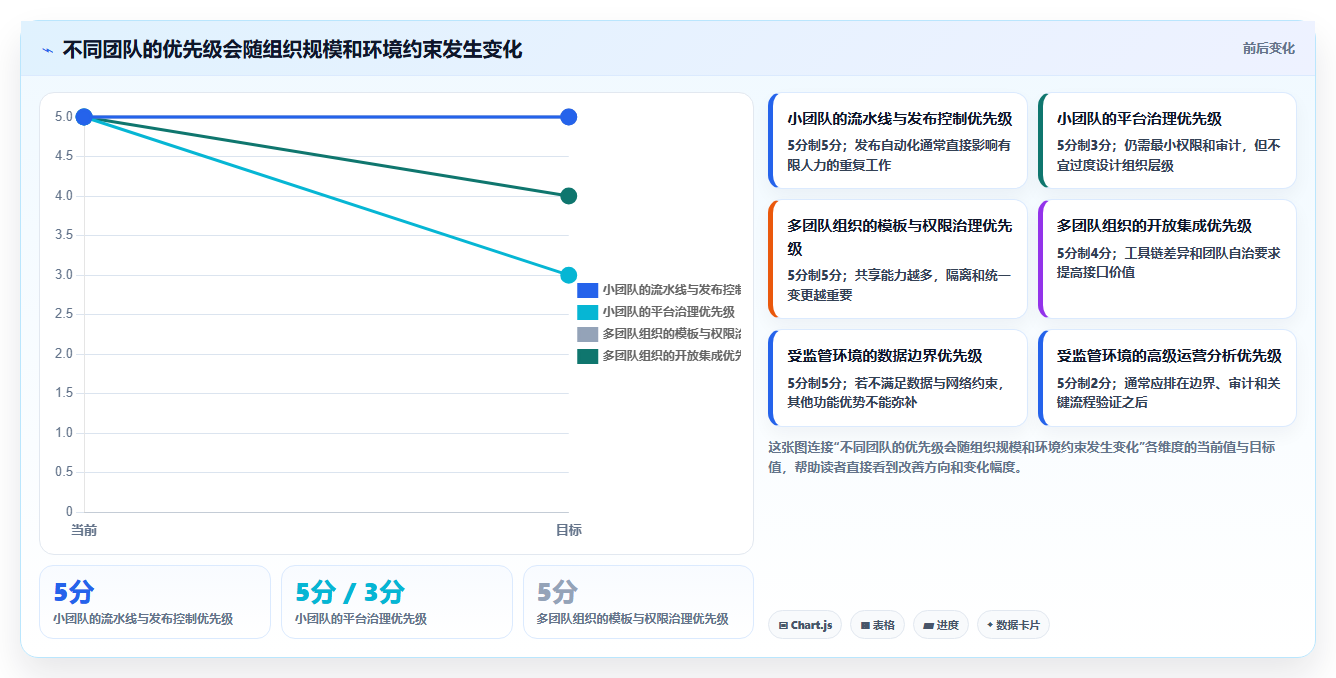
Task: Click the 多团队组织的开放集成 legend label
Action: [x=671, y=356]
